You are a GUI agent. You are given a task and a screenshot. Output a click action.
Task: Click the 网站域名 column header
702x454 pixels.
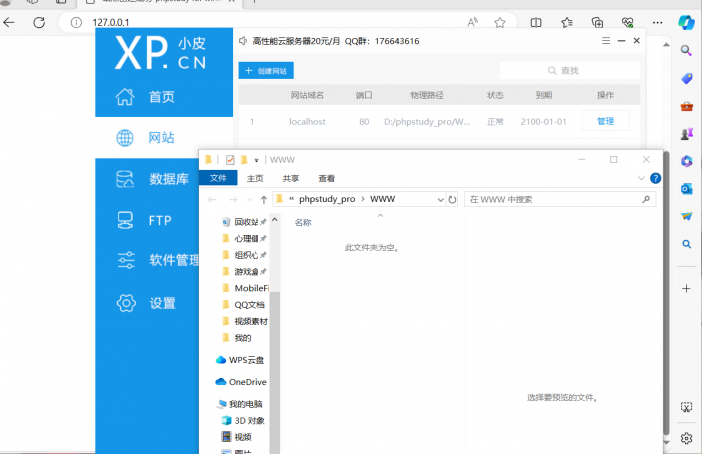pyautogui.click(x=307, y=95)
